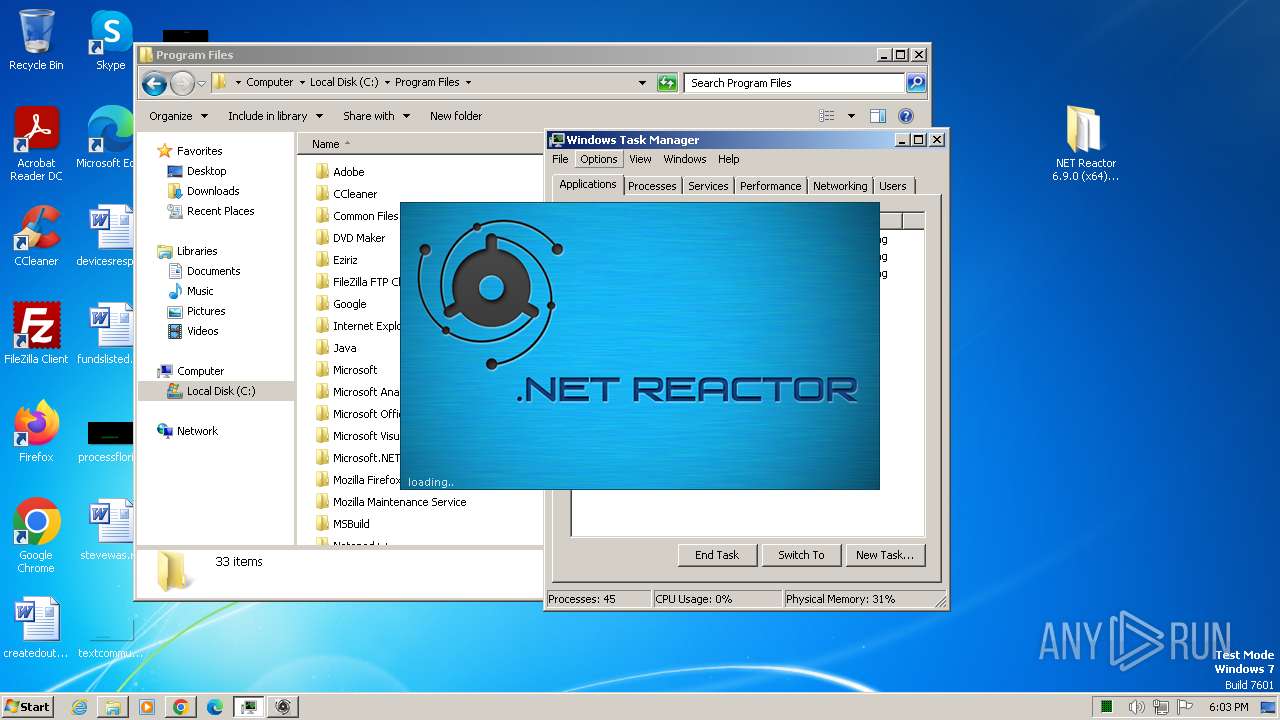Select the MSBuild folder
Screen dimensions: 1280x720
pyautogui.click(x=351, y=524)
